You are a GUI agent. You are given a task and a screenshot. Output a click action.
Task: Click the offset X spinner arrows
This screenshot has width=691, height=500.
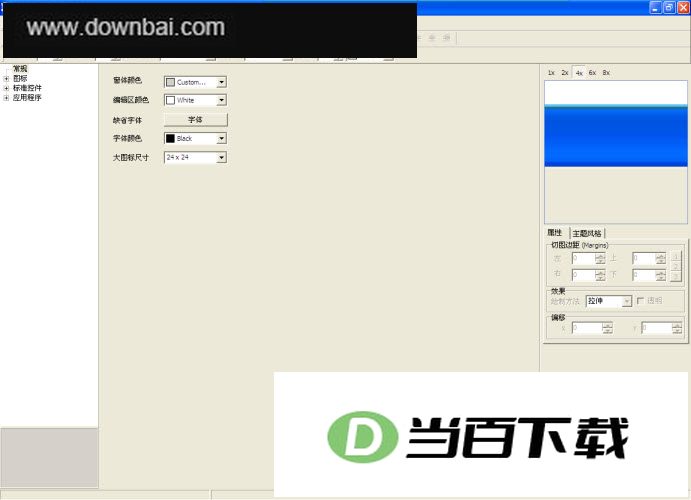607,328
